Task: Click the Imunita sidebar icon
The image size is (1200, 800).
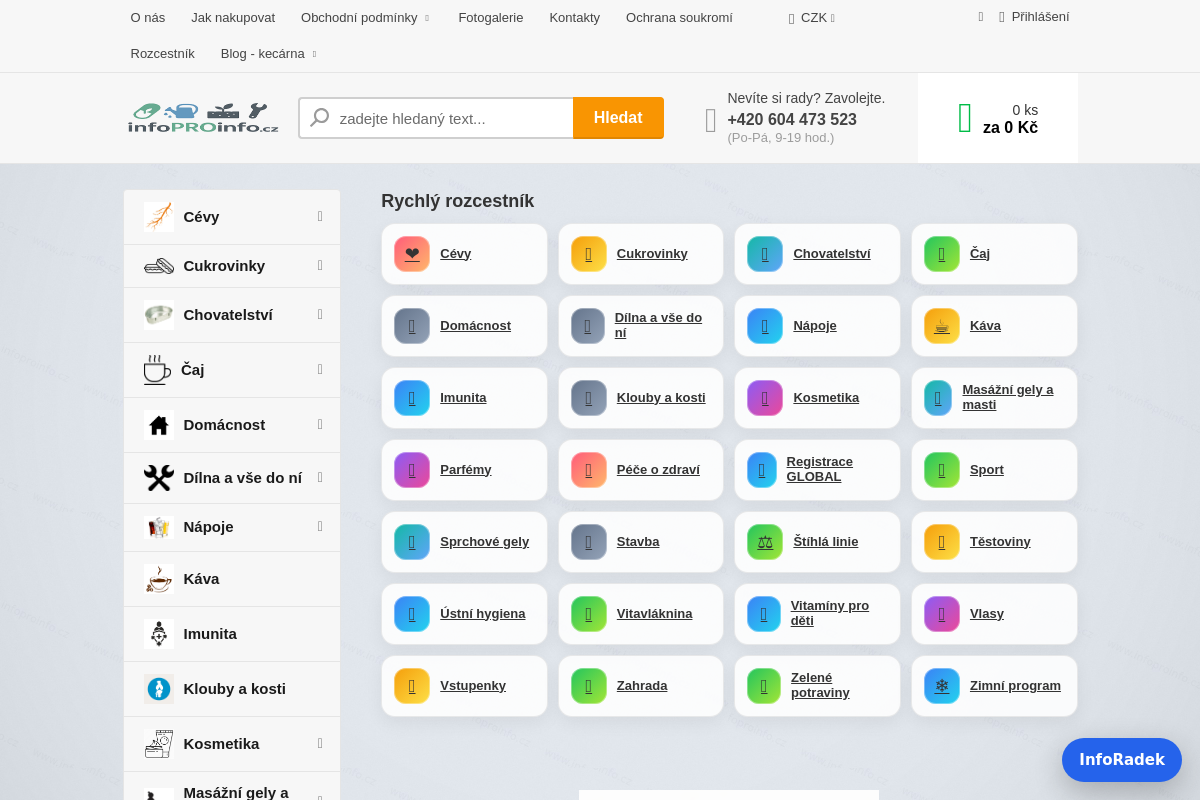Action: click(159, 634)
